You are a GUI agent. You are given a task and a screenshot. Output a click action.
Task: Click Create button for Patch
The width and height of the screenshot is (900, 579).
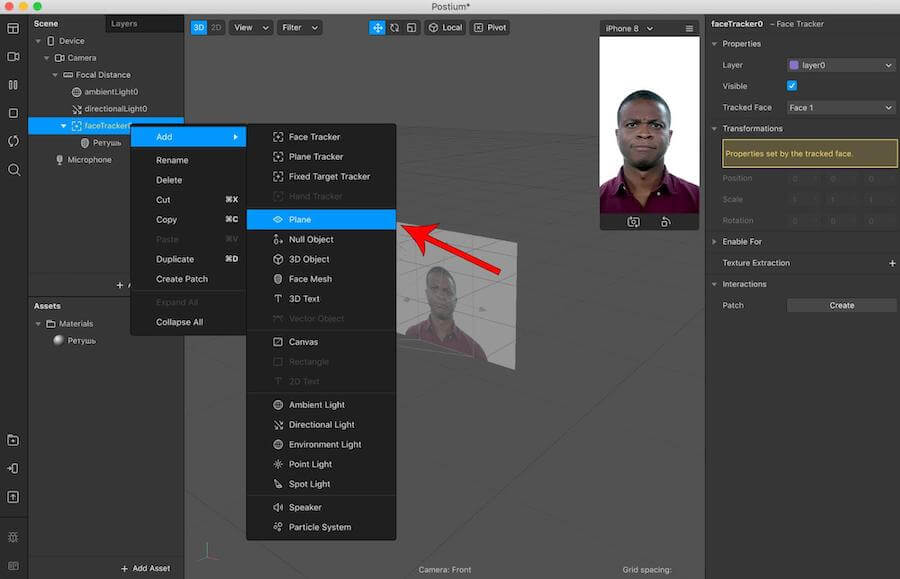(841, 305)
